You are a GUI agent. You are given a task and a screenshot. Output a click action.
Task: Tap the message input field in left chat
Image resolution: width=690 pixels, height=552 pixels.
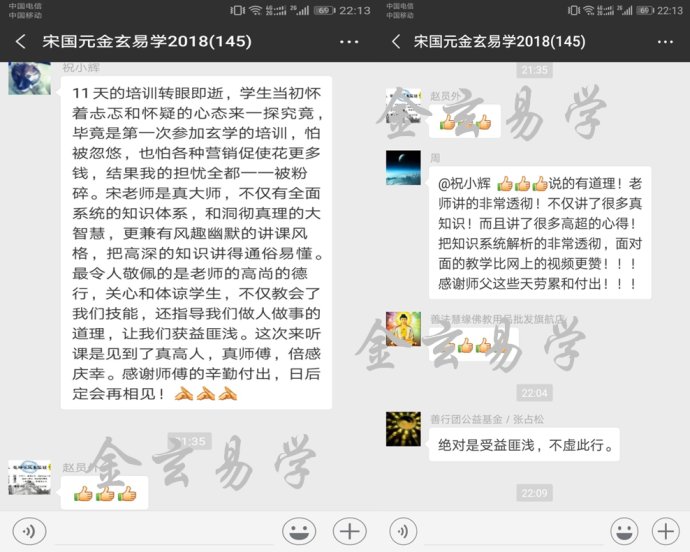click(x=165, y=530)
